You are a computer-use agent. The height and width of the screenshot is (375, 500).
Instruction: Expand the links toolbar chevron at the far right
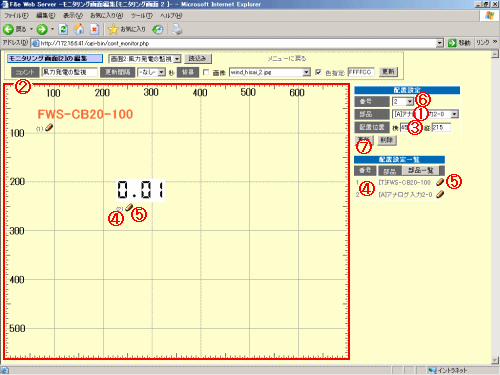(x=495, y=42)
